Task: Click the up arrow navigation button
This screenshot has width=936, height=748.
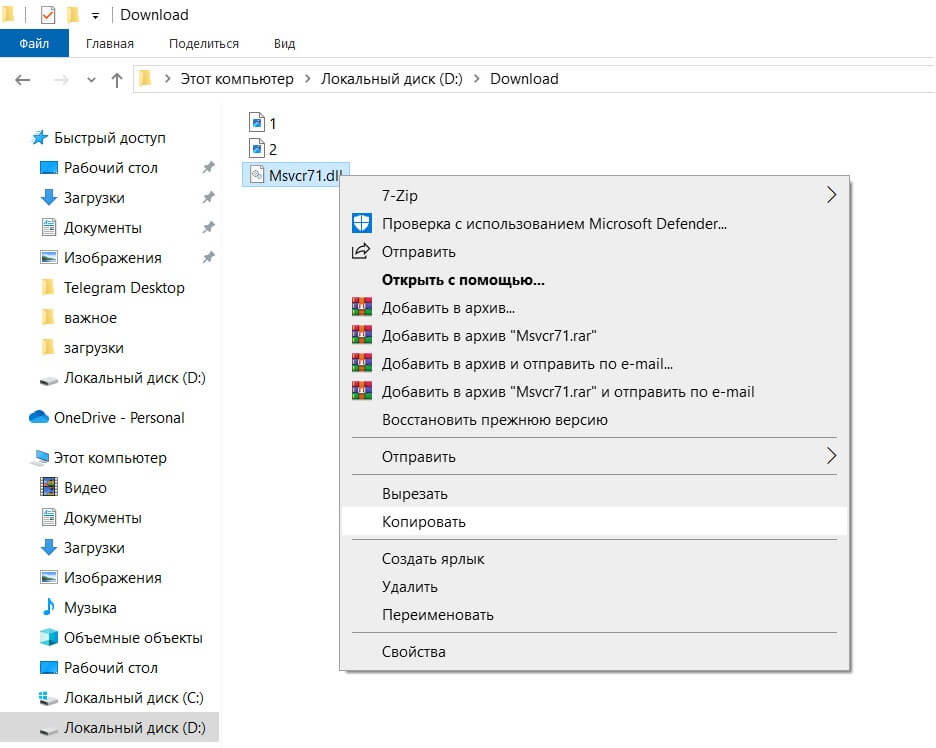Action: pos(117,79)
